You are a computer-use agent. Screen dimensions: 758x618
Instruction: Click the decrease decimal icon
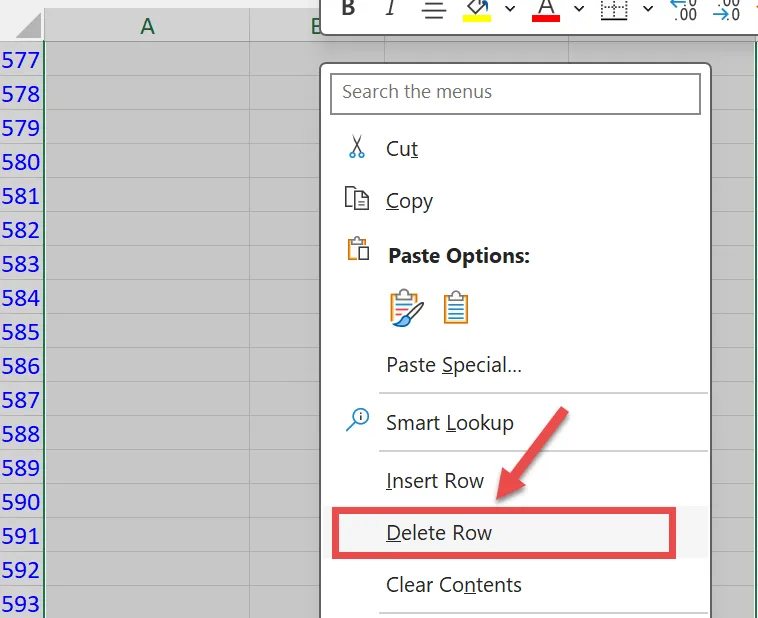pyautogui.click(x=726, y=9)
